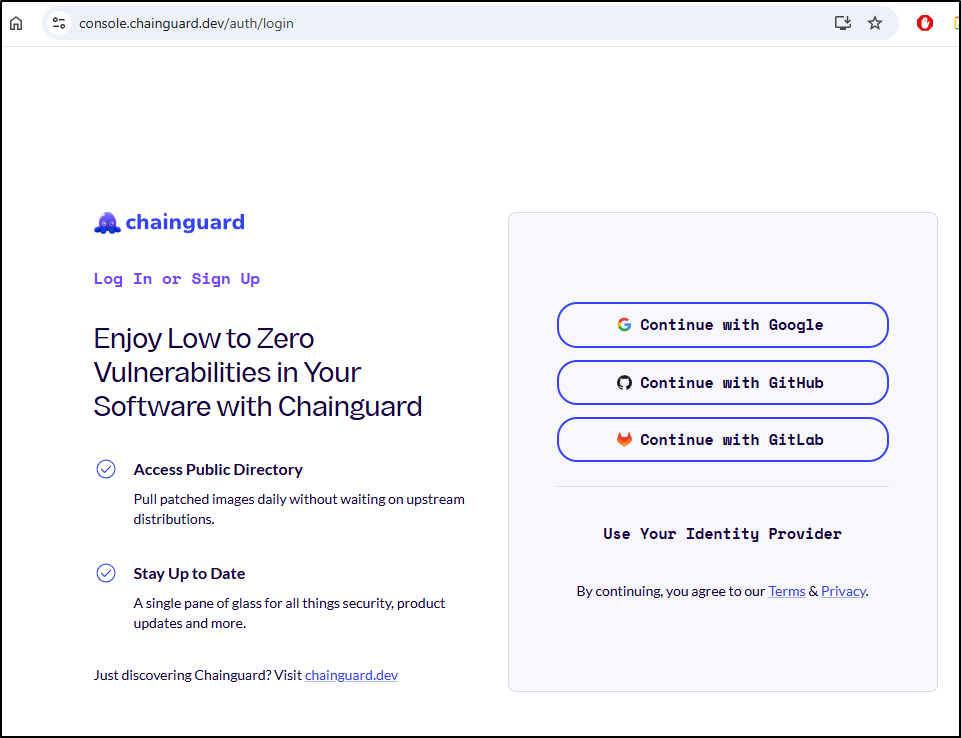Click the 'chainguard' brand wordmark
This screenshot has height=738, width=961.
pyautogui.click(x=185, y=223)
